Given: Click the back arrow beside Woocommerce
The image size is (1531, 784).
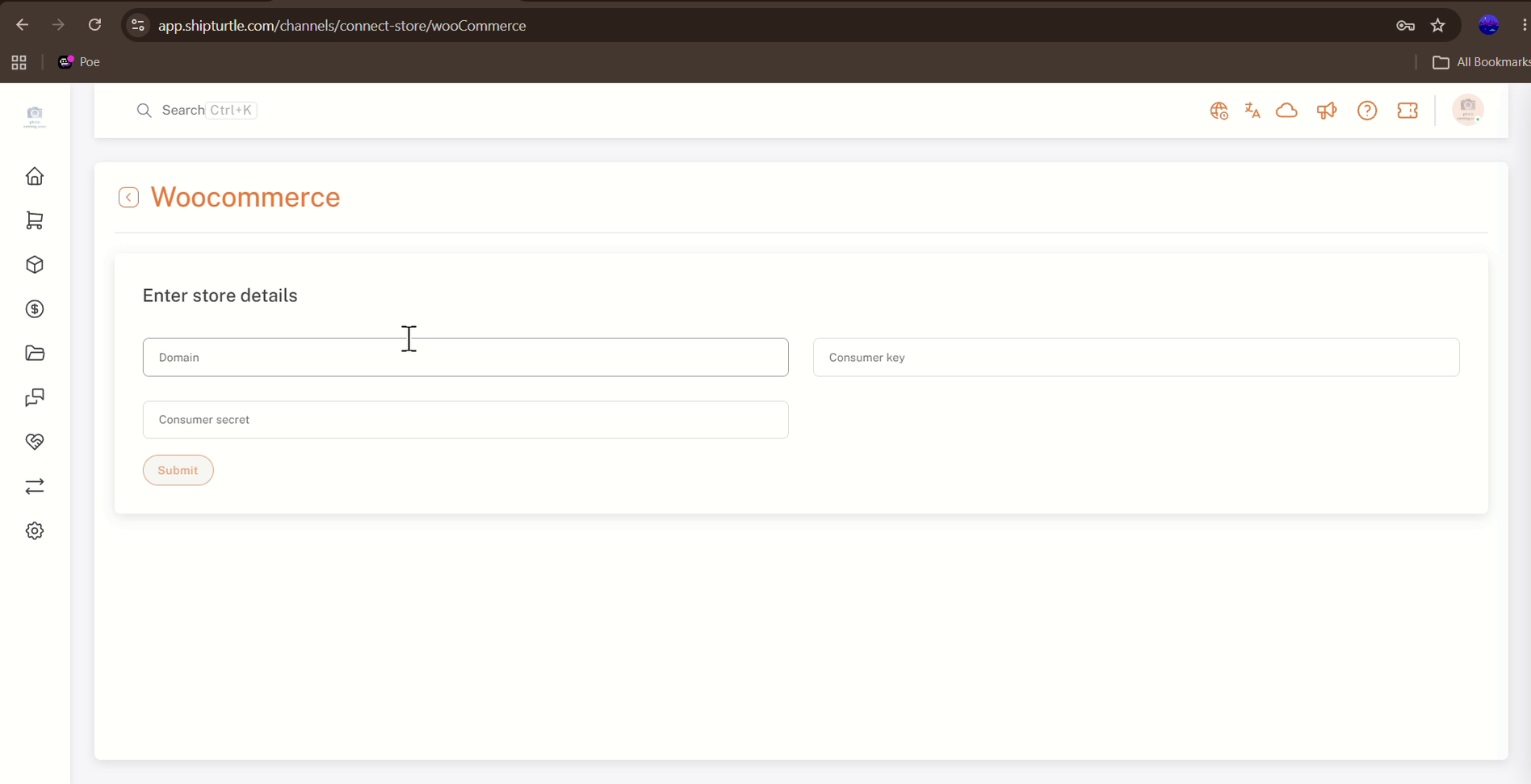Looking at the screenshot, I should pyautogui.click(x=128, y=197).
